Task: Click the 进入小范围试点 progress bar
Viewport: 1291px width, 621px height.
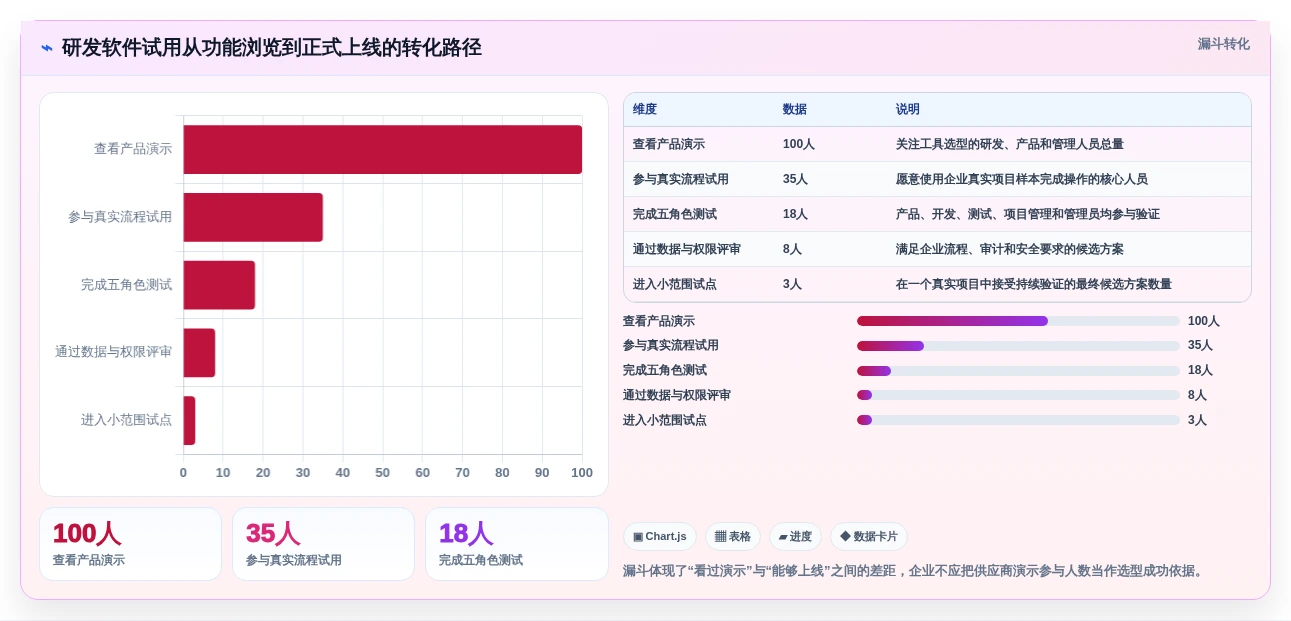Action: 1018,420
